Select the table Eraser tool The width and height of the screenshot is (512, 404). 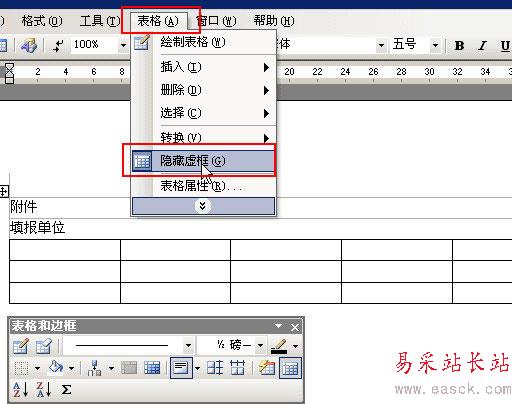(43, 346)
